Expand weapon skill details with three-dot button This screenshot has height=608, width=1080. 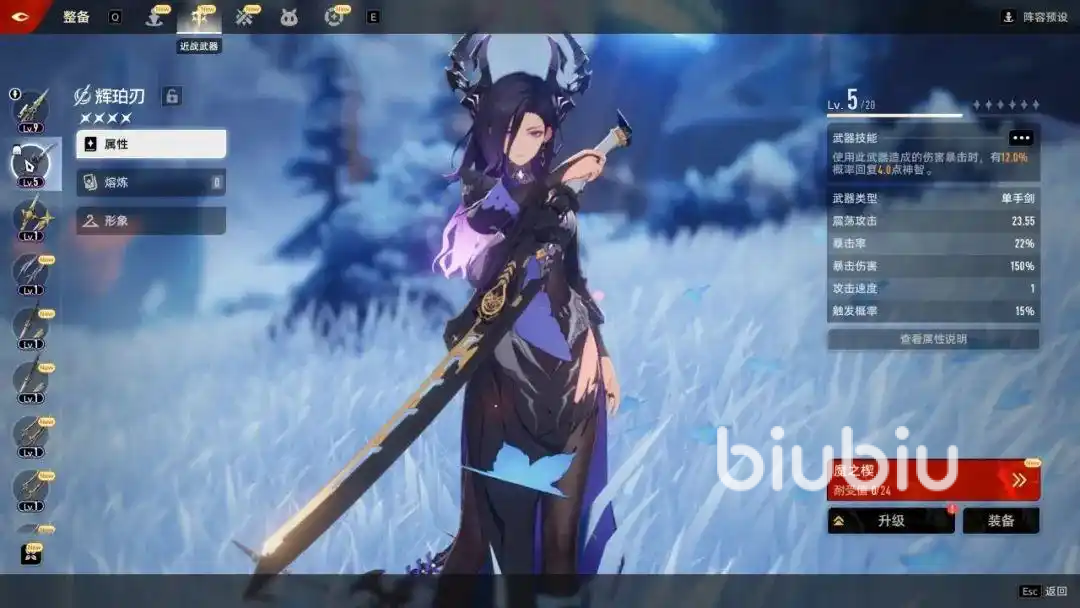coord(1020,138)
